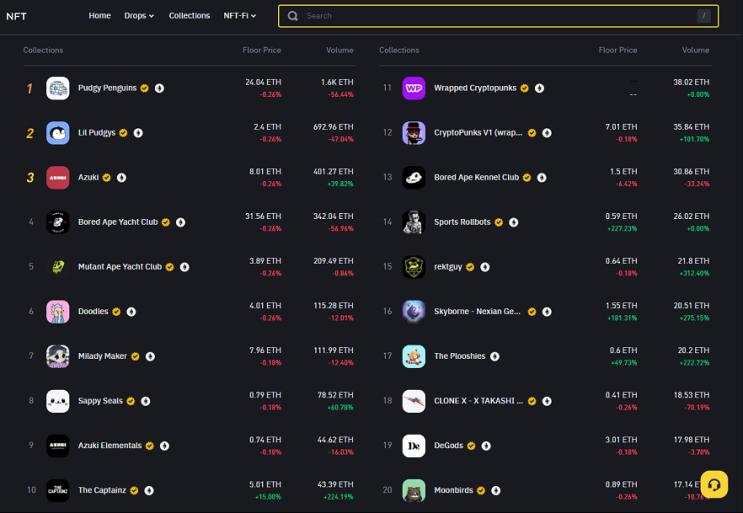The height and width of the screenshot is (513, 743).
Task: Open the Sports Rollbots collection link
Action: tap(462, 222)
